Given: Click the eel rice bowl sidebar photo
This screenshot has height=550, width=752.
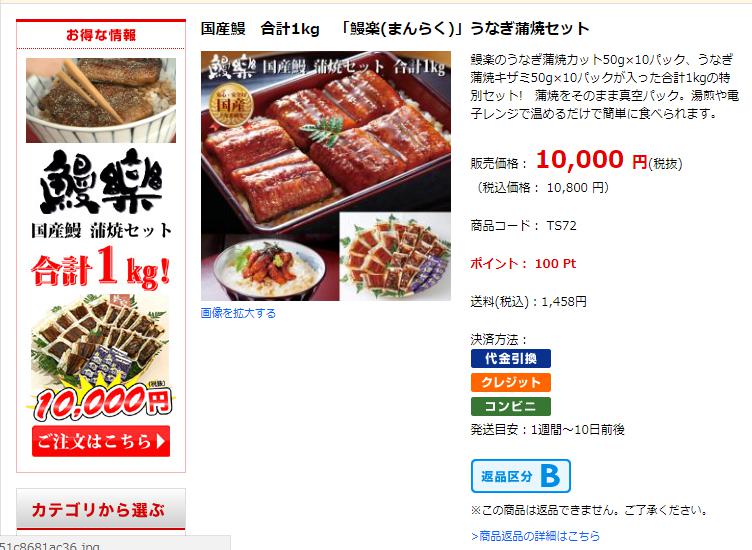Looking at the screenshot, I should 101,100.
